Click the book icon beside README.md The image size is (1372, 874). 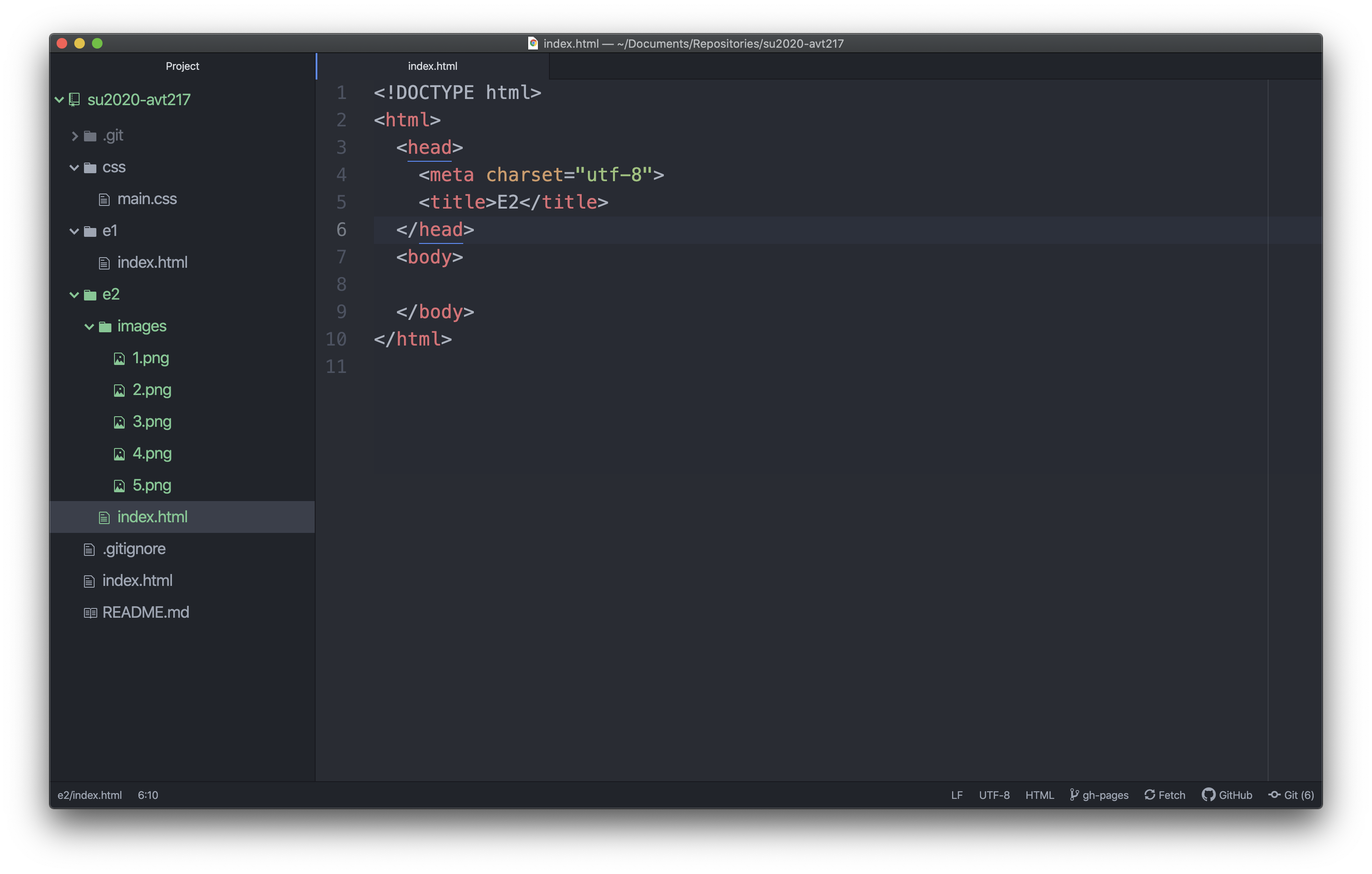click(90, 613)
